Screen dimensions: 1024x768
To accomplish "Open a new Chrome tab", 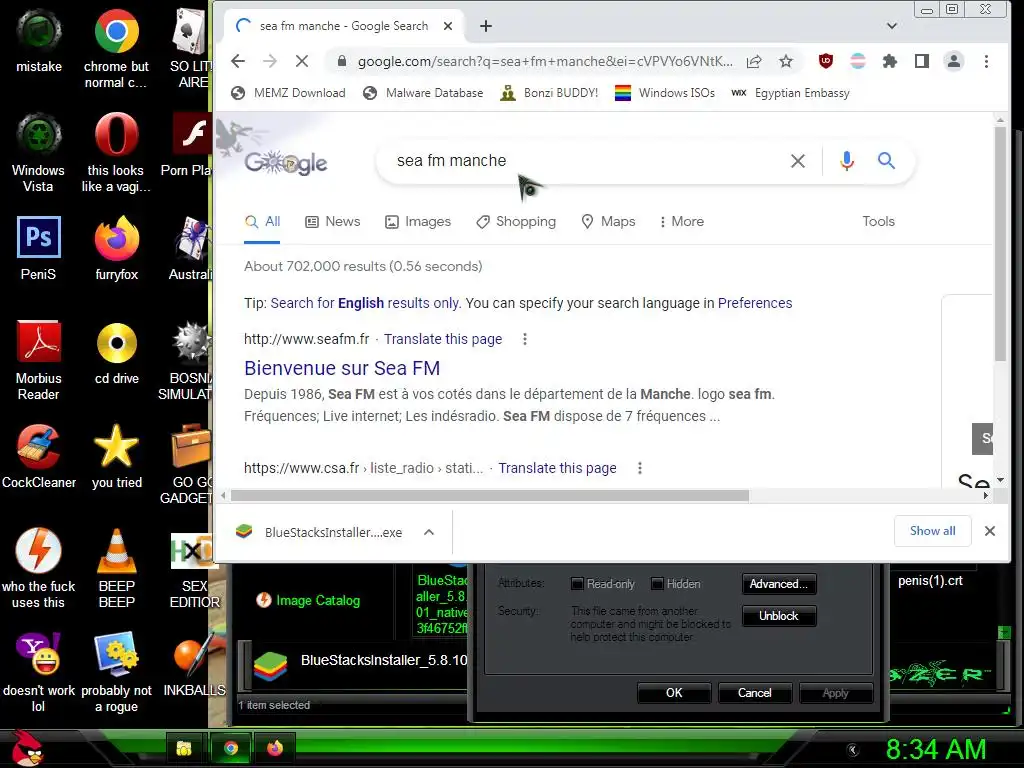I will point(486,26).
